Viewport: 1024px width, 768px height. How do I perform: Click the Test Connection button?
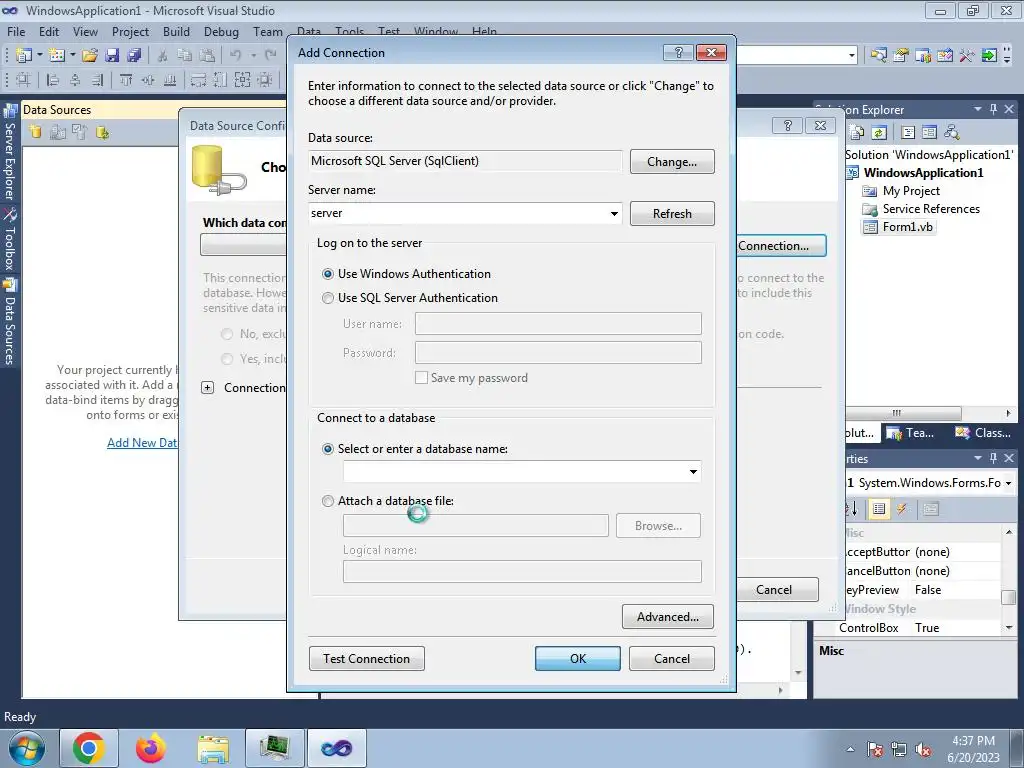coord(366,658)
